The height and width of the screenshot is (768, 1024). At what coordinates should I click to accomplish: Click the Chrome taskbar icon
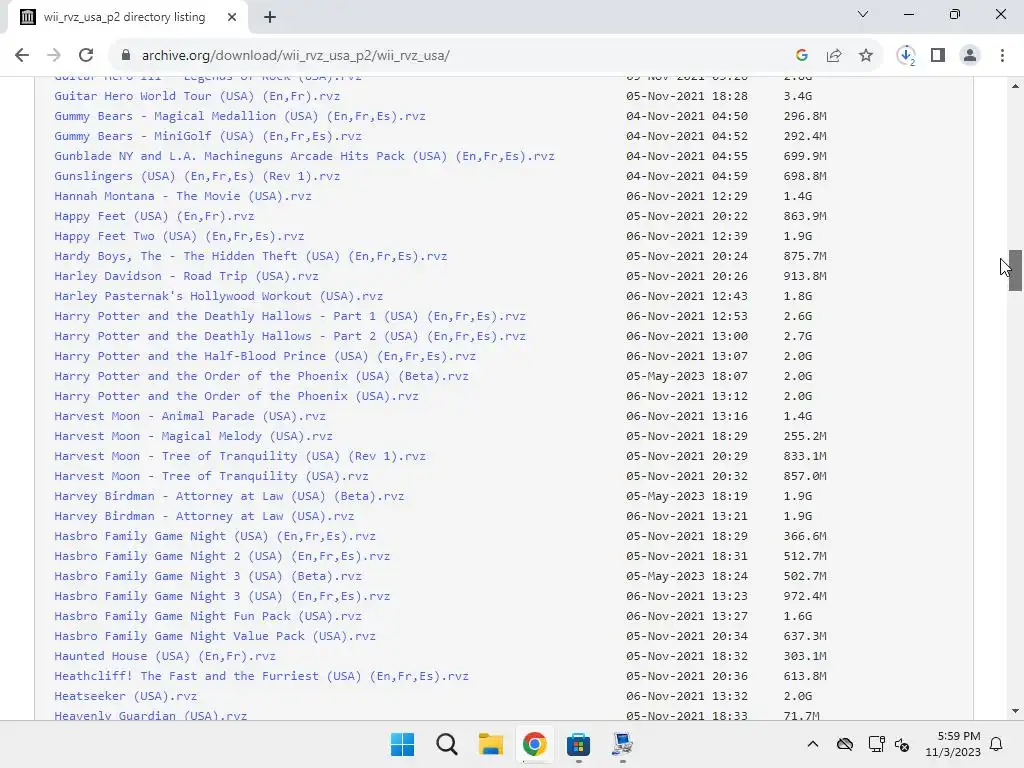534,744
